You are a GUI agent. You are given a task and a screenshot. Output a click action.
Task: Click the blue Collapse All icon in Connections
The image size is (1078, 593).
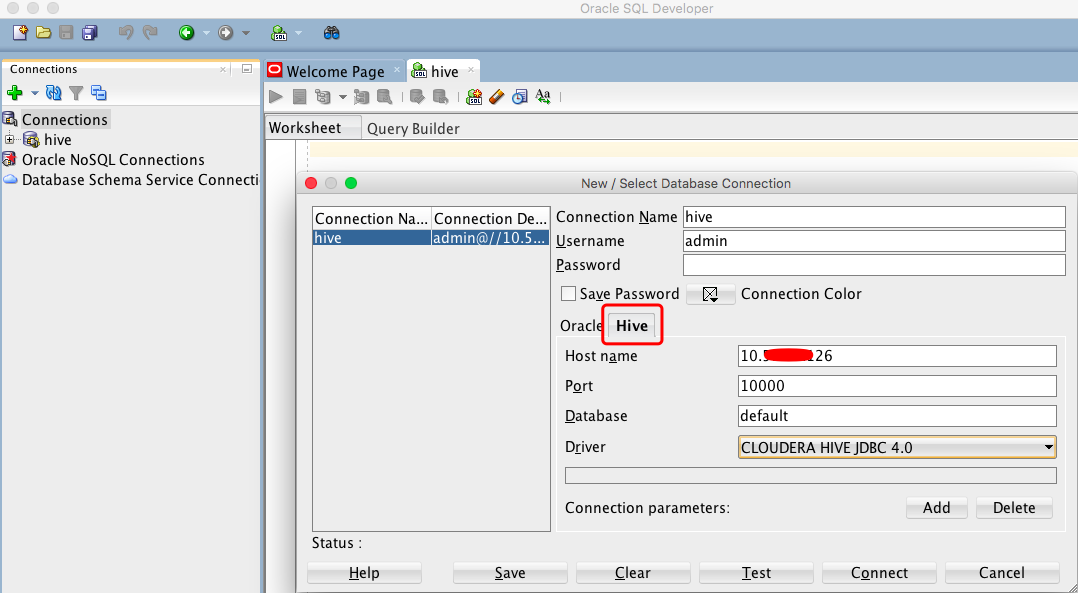(x=99, y=93)
